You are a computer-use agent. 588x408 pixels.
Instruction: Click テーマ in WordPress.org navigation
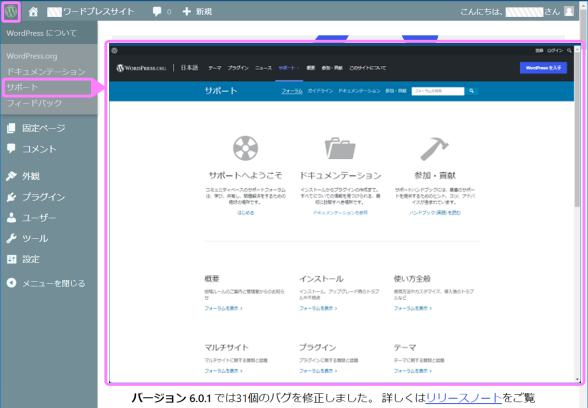[x=215, y=68]
